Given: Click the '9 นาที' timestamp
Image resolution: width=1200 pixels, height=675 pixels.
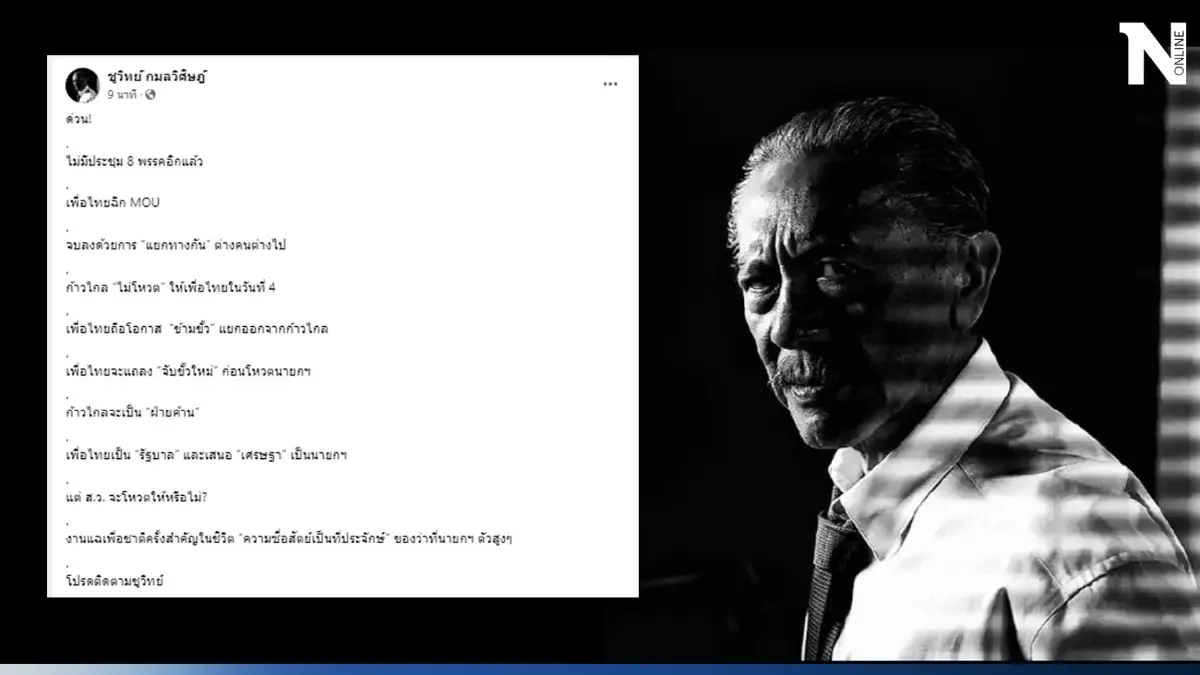Looking at the screenshot, I should click(x=122, y=95).
